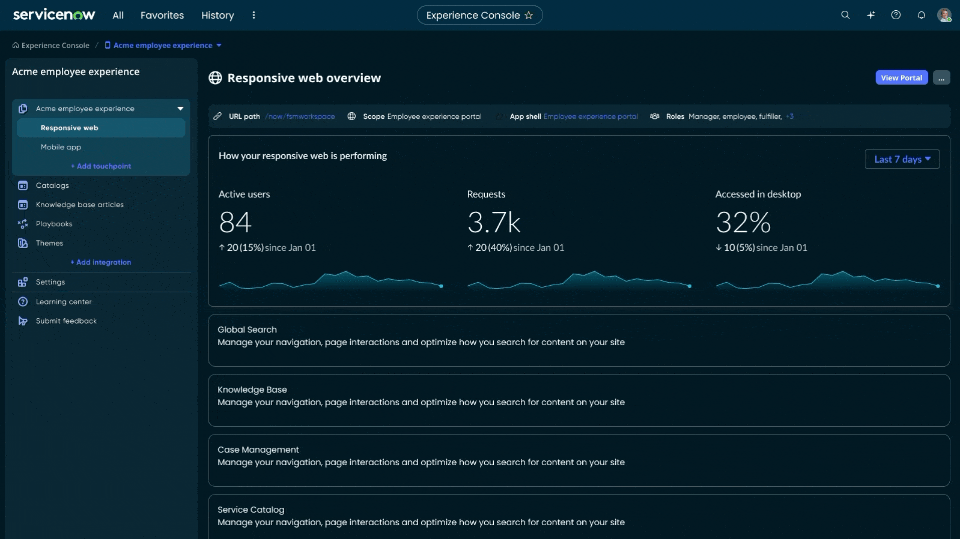960x539 pixels.
Task: Click the Active users value 84
Action: pos(235,222)
